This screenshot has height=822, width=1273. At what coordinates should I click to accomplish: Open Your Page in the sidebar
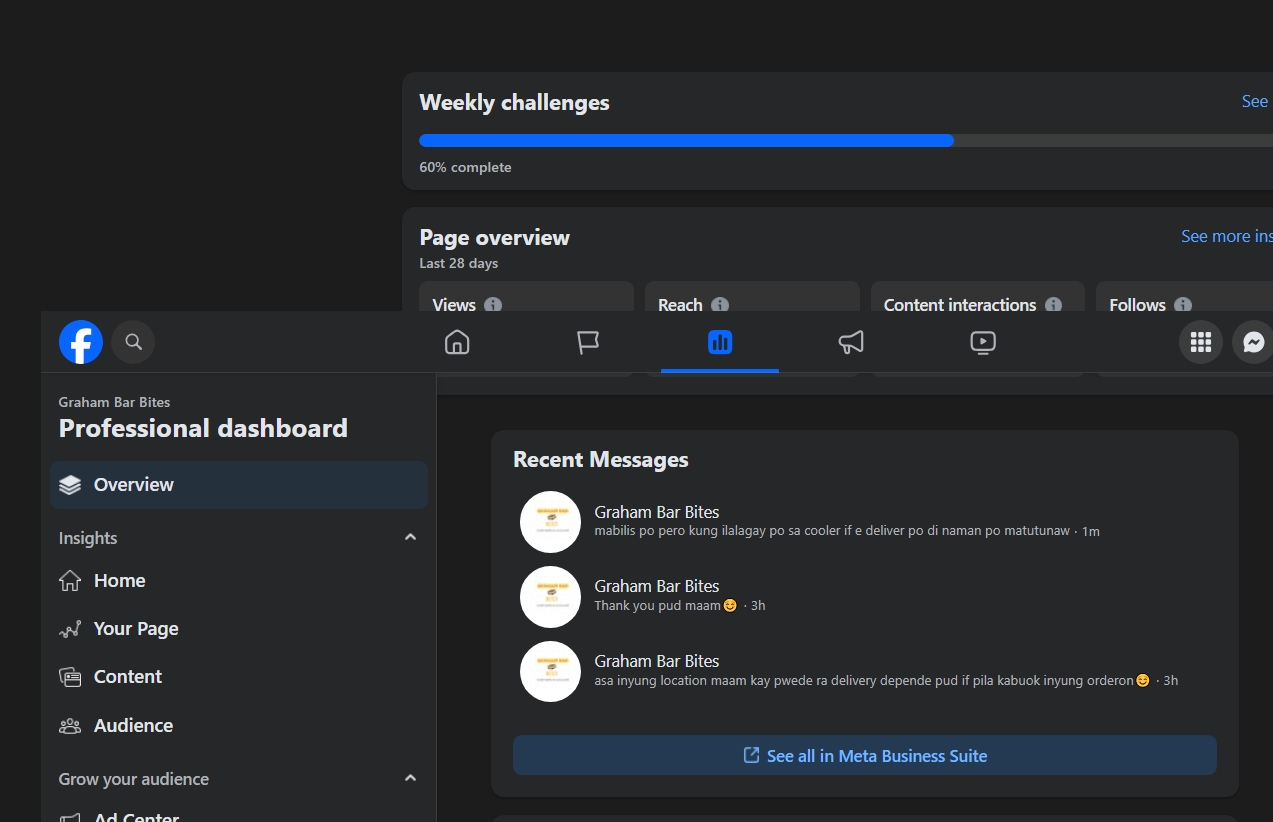239,629
